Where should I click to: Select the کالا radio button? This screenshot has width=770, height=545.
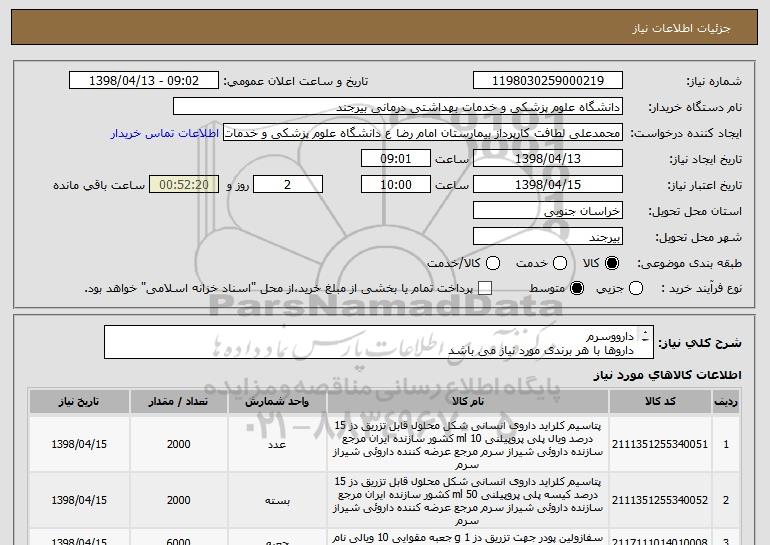tap(612, 263)
